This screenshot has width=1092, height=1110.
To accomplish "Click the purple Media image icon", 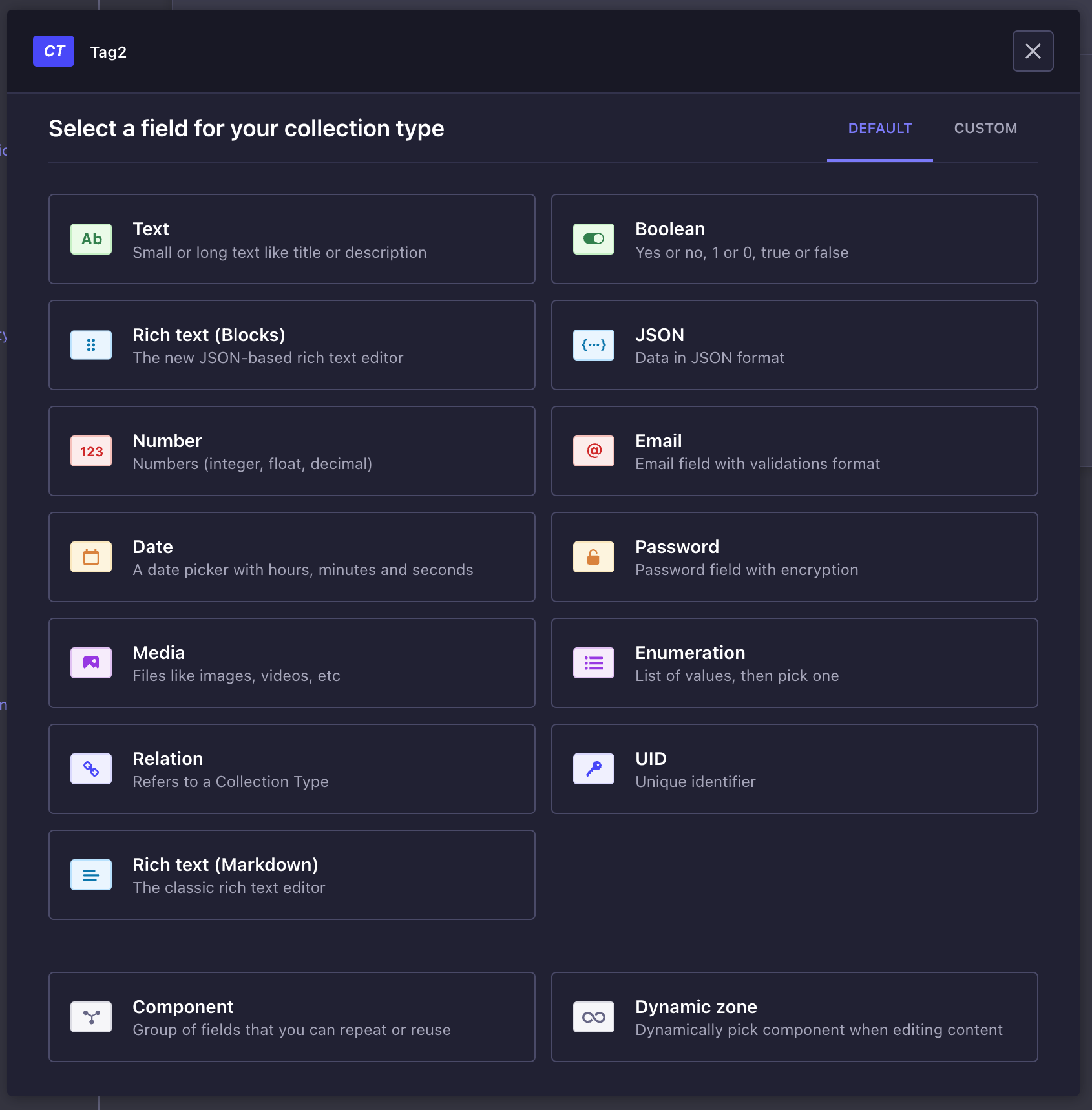I will click(x=91, y=663).
